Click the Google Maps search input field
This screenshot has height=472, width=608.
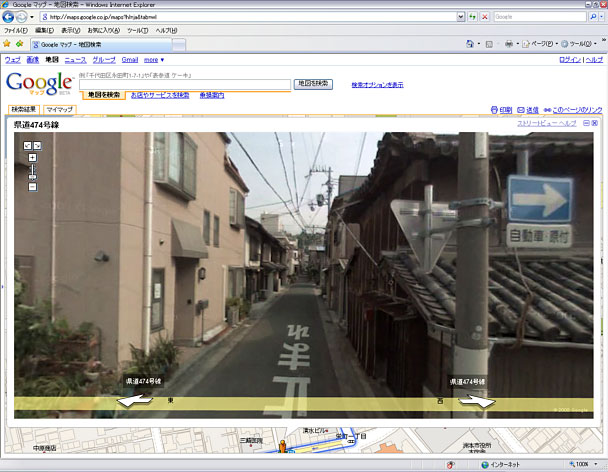(185, 84)
